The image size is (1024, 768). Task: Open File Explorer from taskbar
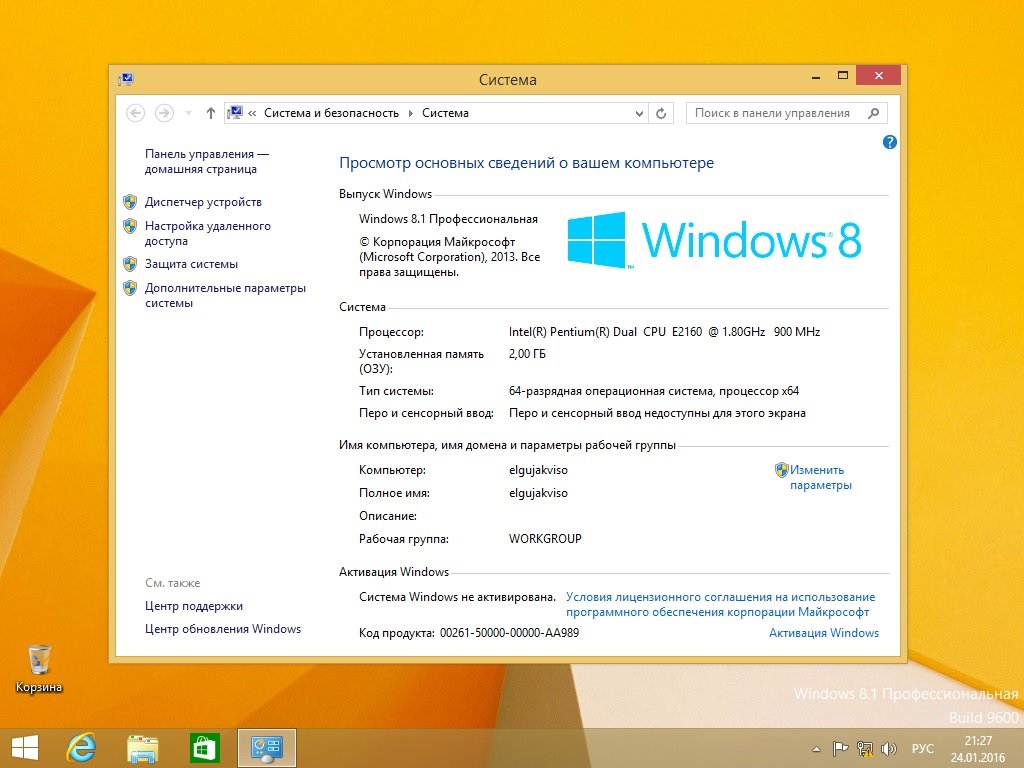tap(143, 748)
